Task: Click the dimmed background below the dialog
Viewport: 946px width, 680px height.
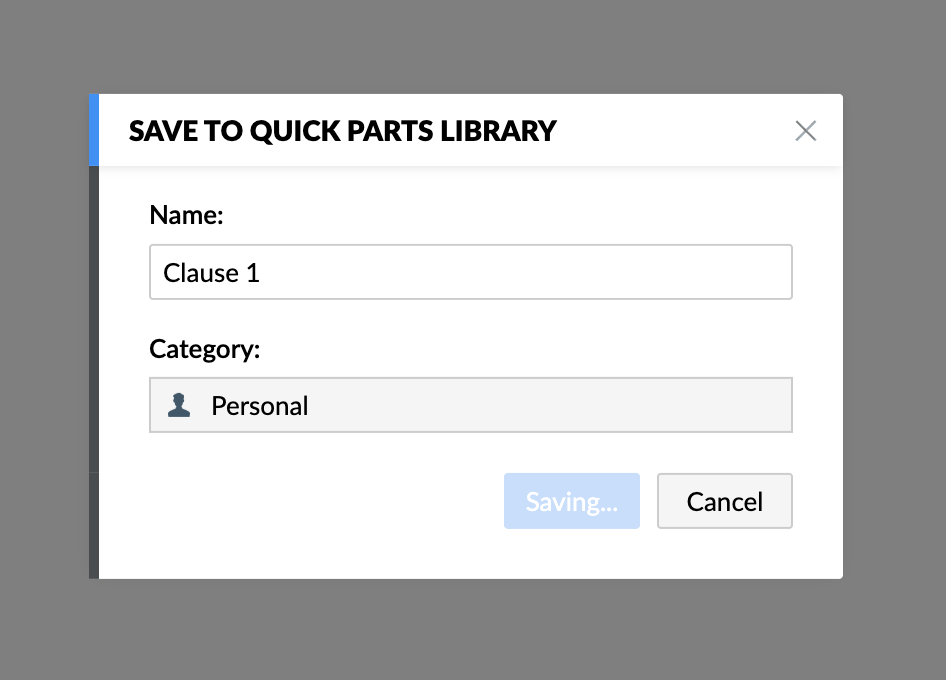Action: point(470,630)
